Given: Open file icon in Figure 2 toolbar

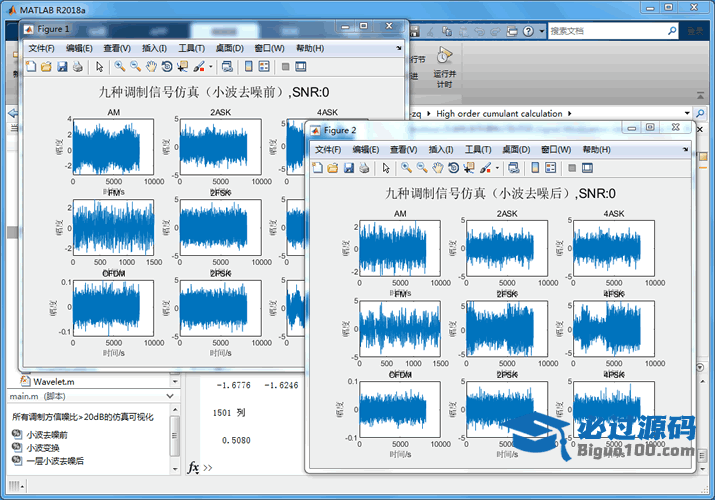Looking at the screenshot, I should point(333,167).
